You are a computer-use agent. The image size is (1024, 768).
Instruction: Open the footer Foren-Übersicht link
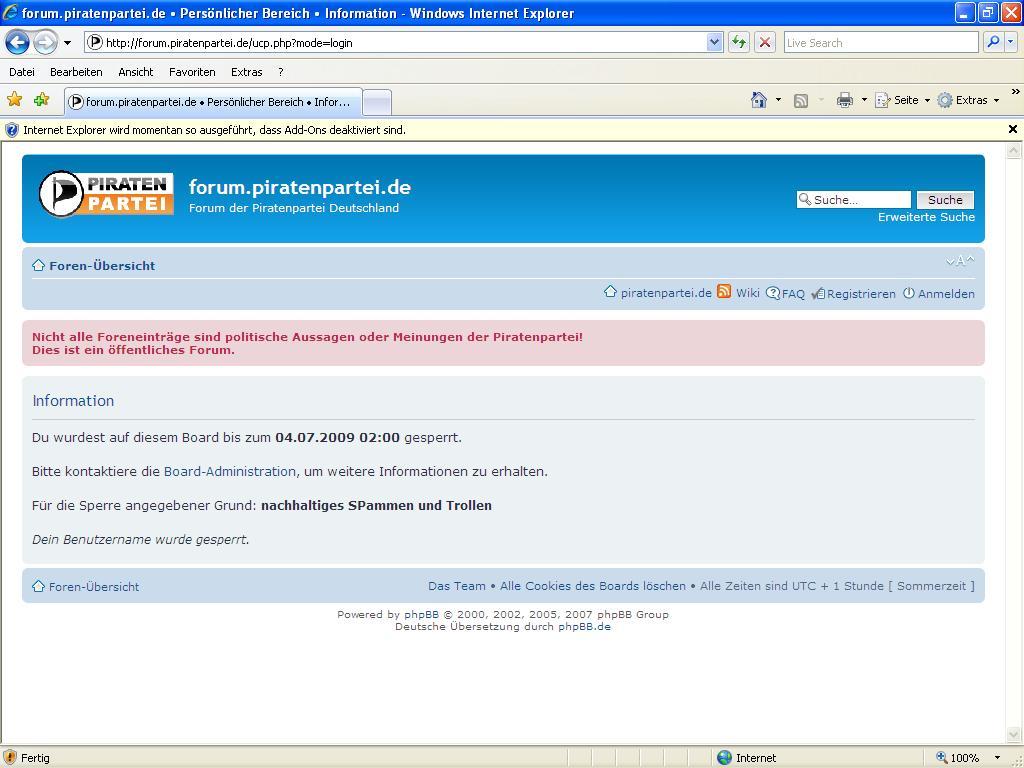pyautogui.click(x=94, y=586)
